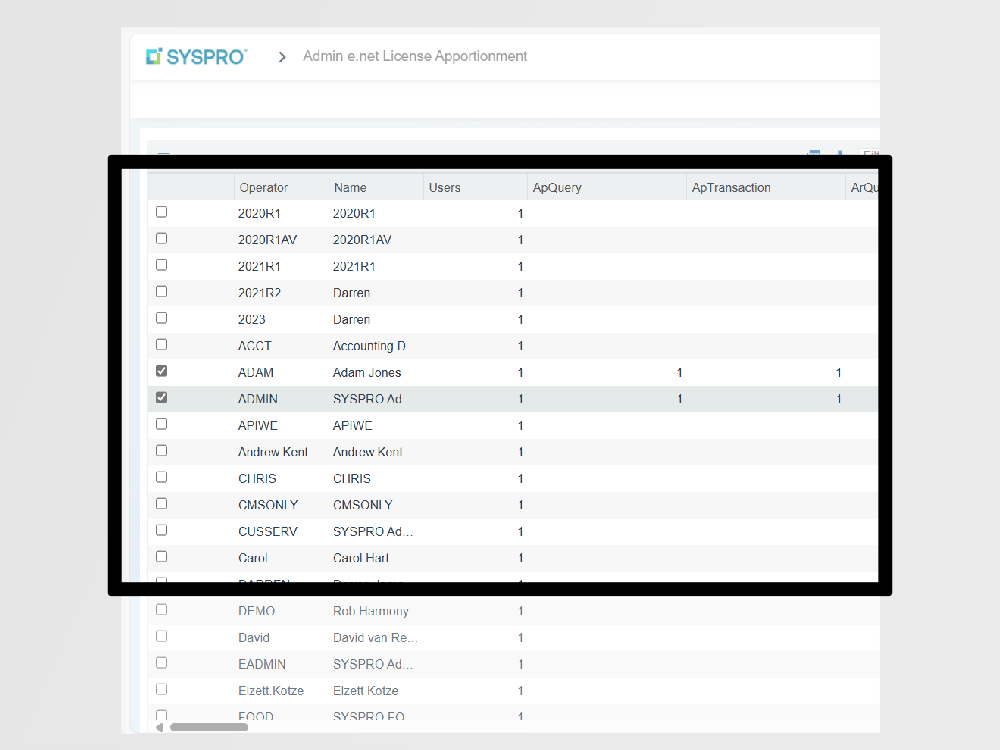Click the Users column header
Viewport: 1000px width, 750px height.
[x=445, y=187]
